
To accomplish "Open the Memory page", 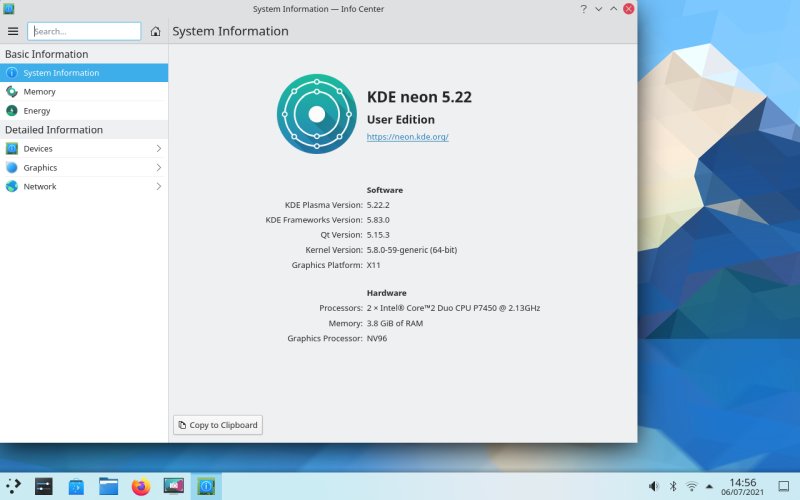I will click(x=84, y=92).
